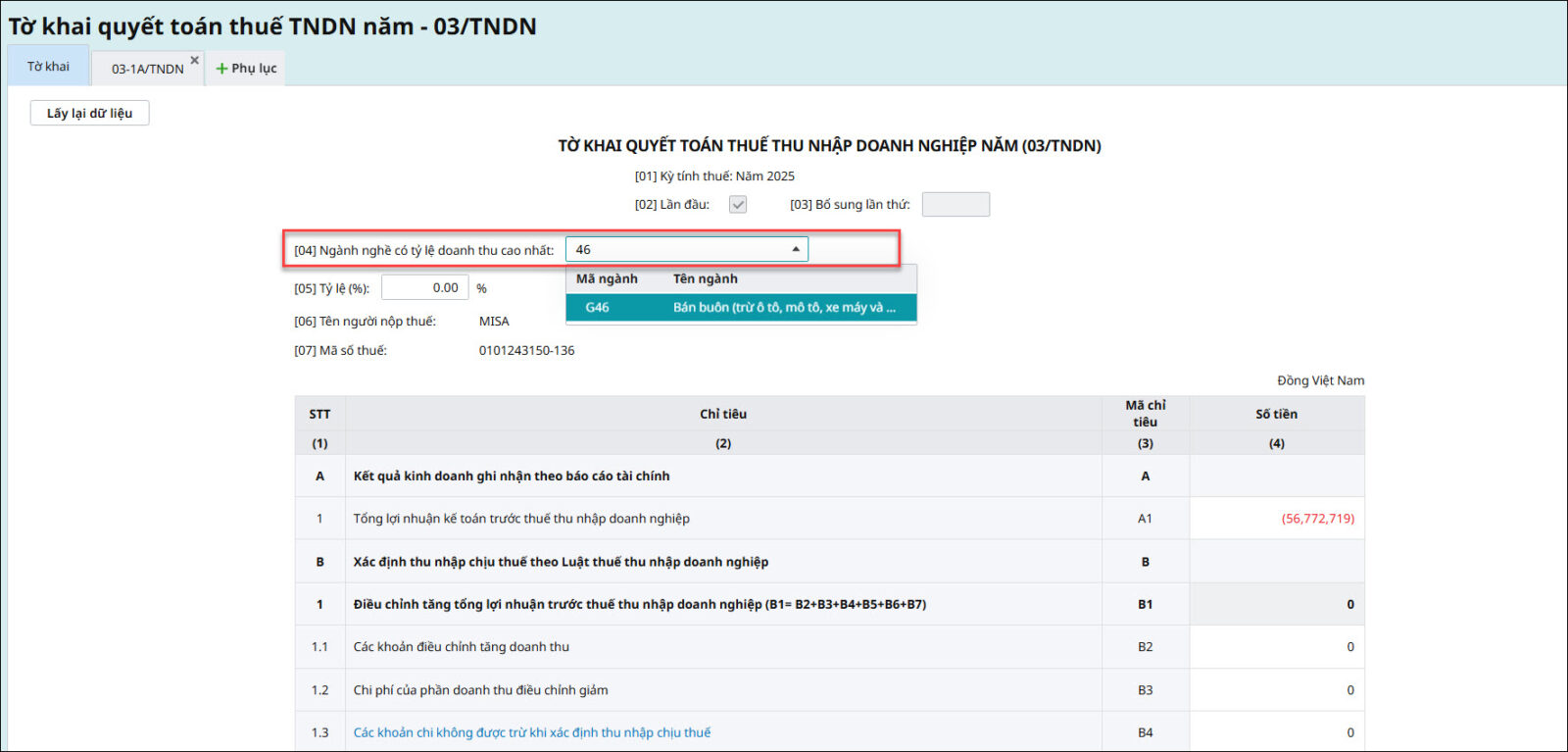
Task: Click the Mã ngành column header
Action: (607, 279)
